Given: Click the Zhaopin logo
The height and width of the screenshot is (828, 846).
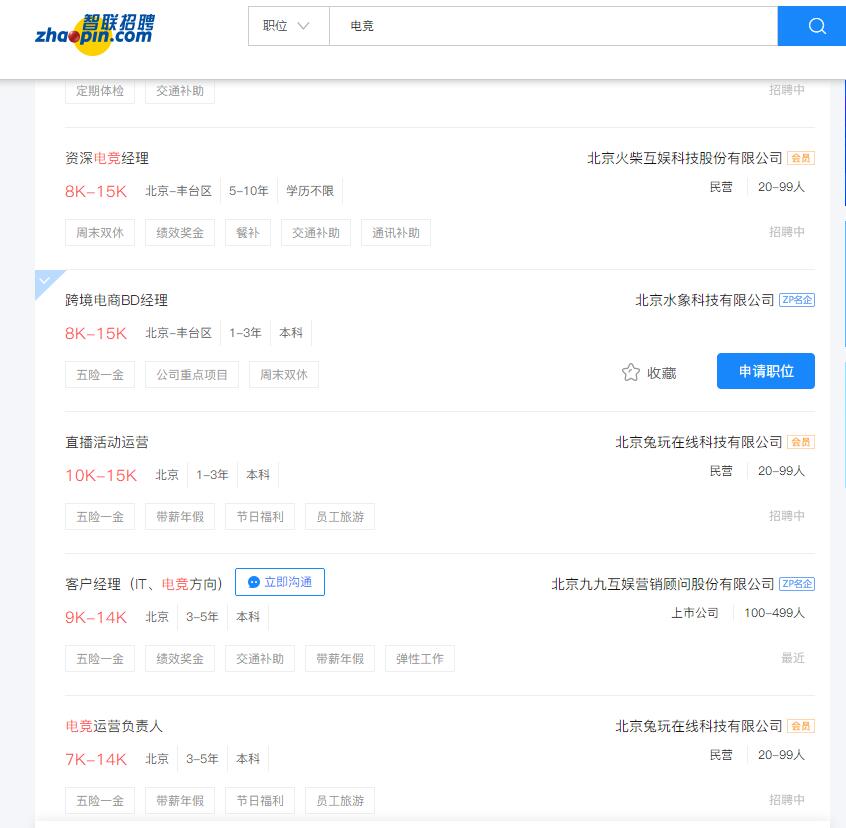Looking at the screenshot, I should (95, 29).
